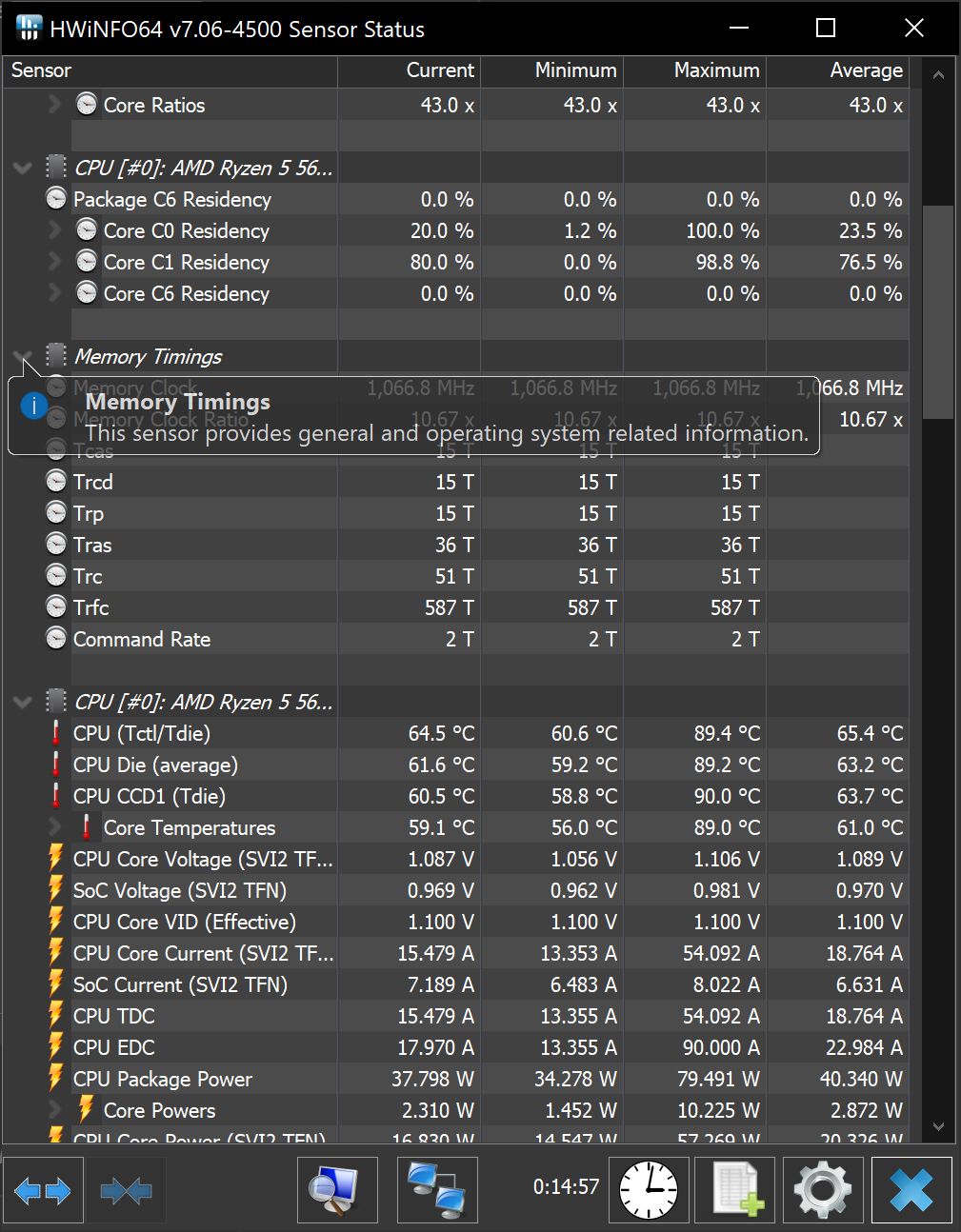Expand the Core C1 Residency row

54,262
